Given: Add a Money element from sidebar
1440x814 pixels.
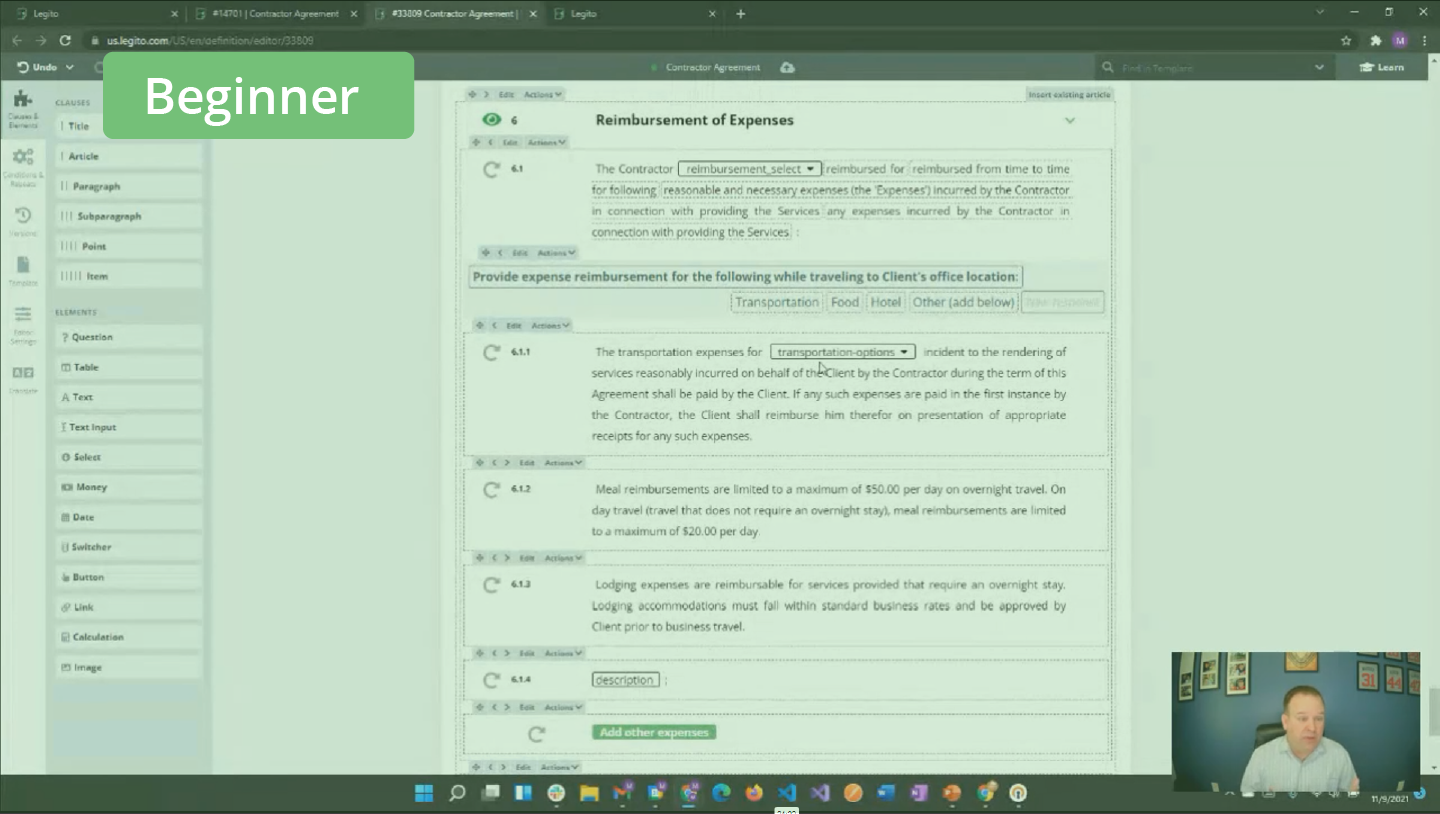Looking at the screenshot, I should click(x=130, y=487).
